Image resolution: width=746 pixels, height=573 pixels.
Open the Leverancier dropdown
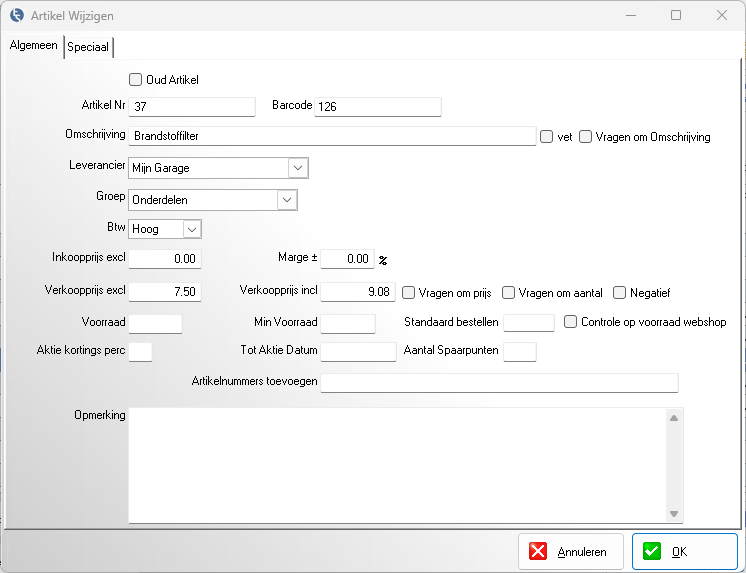click(298, 168)
